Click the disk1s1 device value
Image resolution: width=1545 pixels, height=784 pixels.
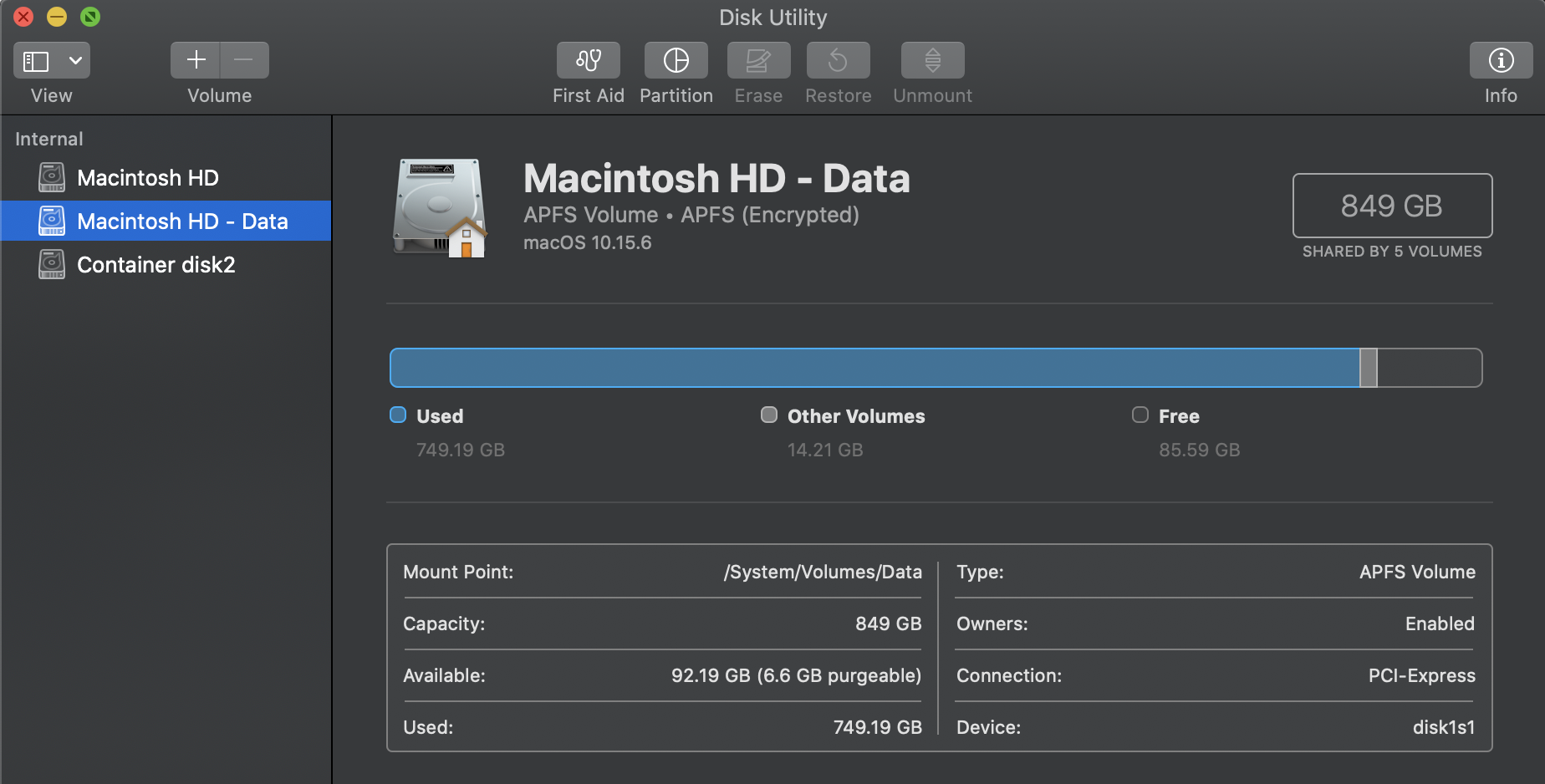[x=1444, y=727]
